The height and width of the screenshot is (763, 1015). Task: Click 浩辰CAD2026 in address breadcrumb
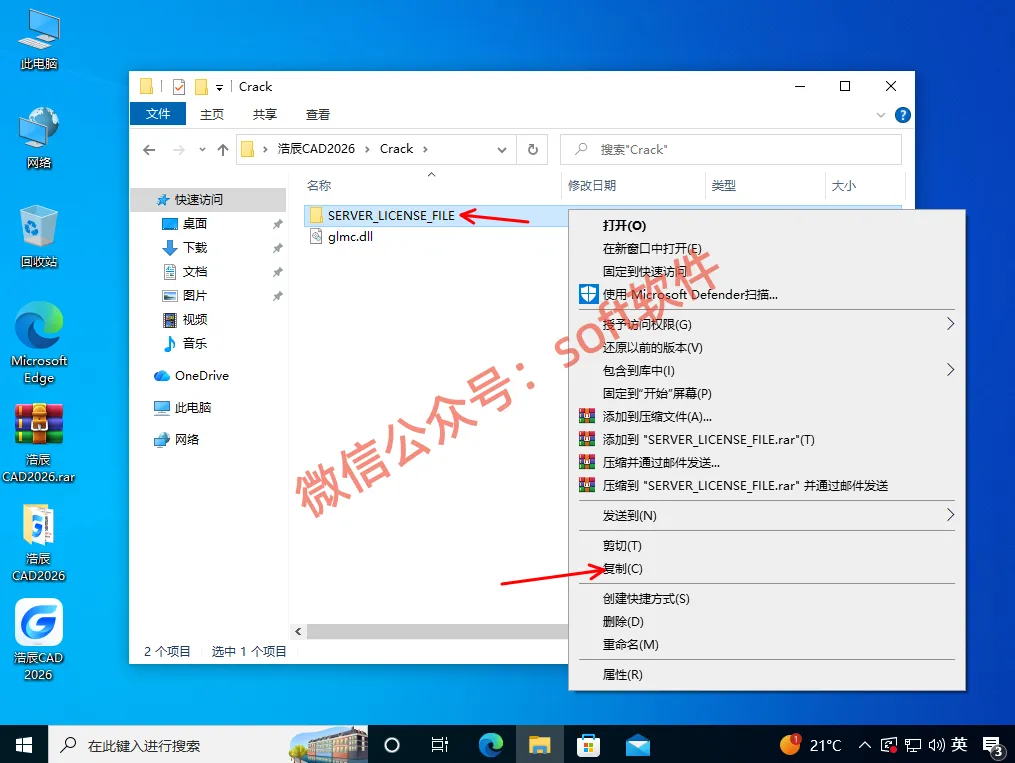pyautogui.click(x=316, y=149)
